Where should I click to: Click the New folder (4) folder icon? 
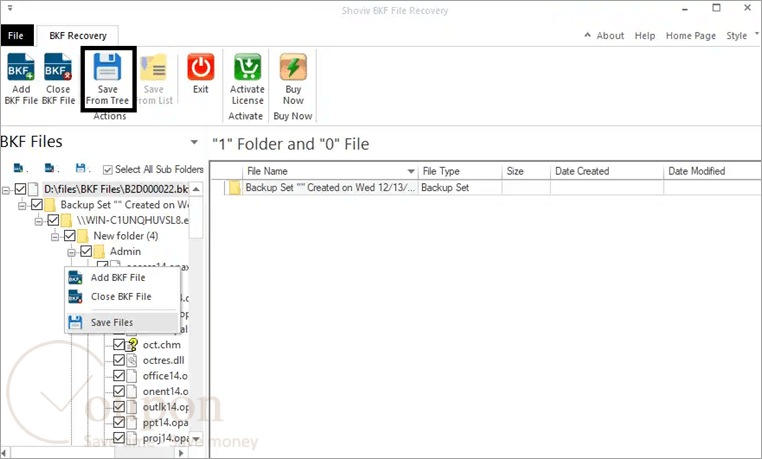click(83, 236)
